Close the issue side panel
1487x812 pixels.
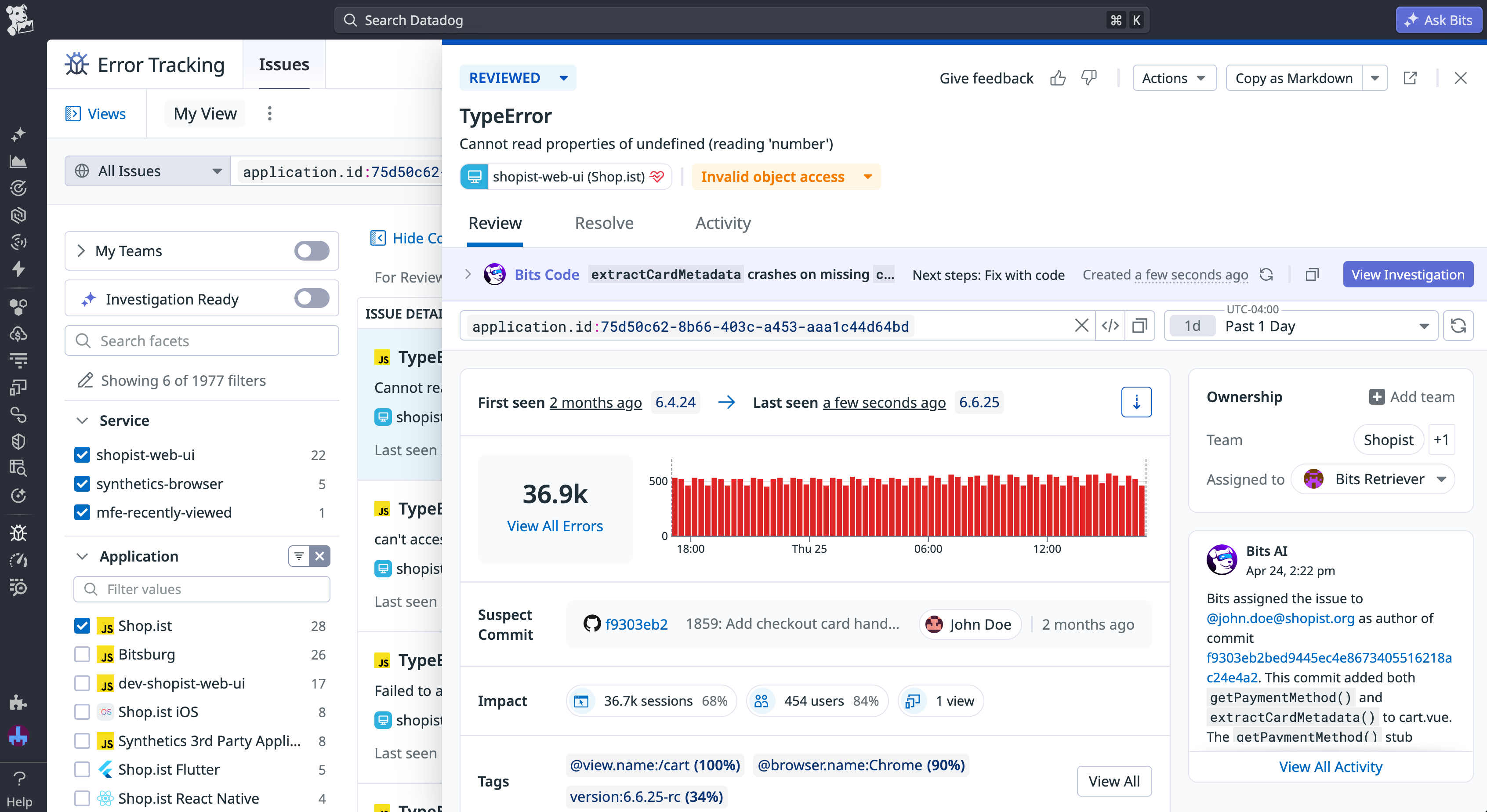click(x=1461, y=78)
